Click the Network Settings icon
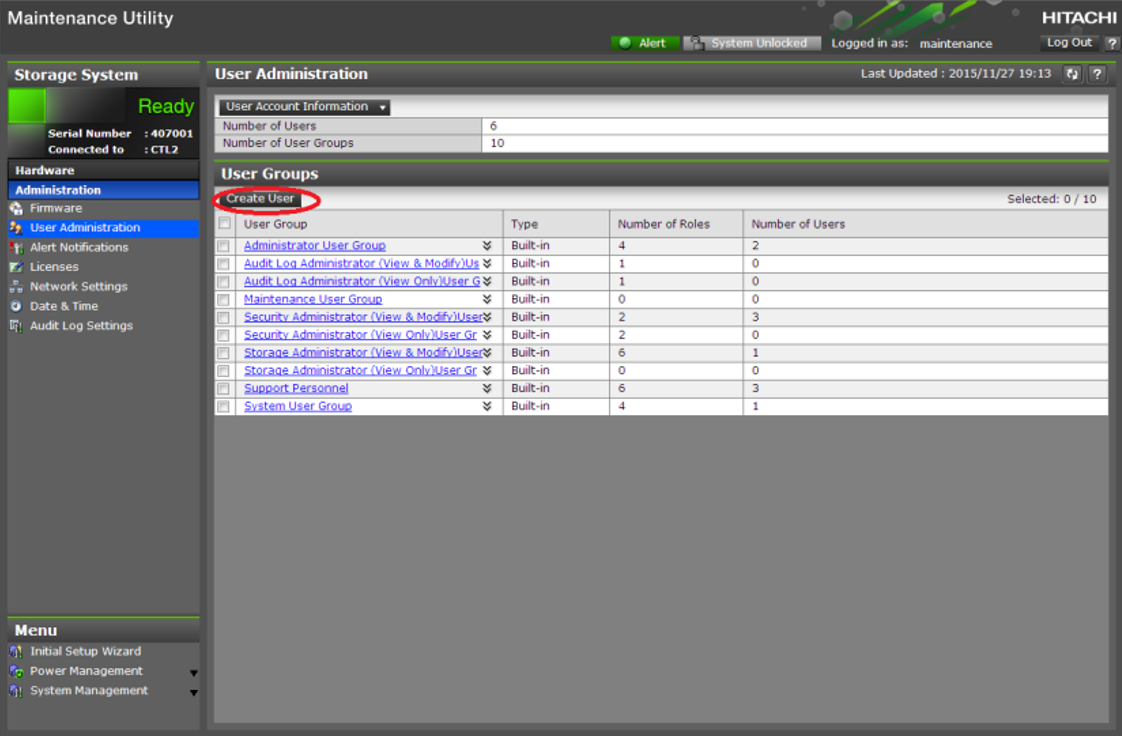The image size is (1122, 737). pyautogui.click(x=16, y=287)
